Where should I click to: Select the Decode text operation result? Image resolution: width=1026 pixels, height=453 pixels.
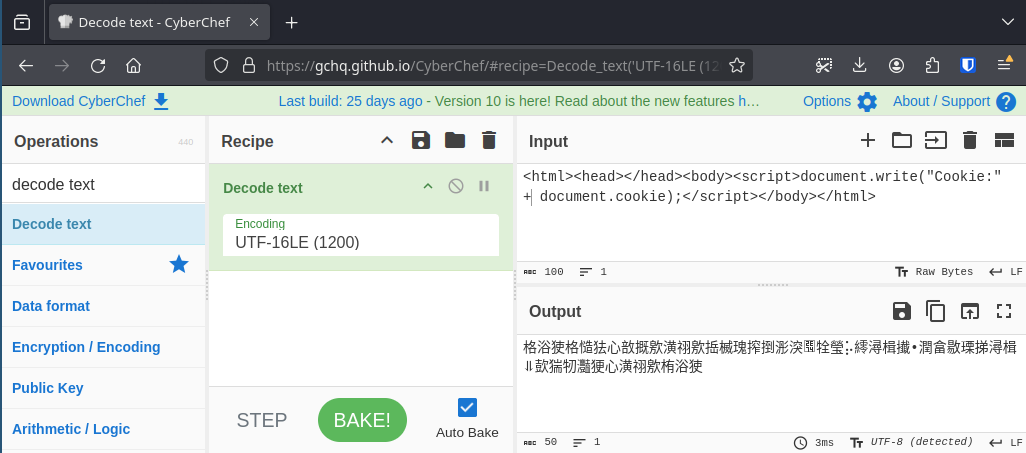(x=103, y=224)
